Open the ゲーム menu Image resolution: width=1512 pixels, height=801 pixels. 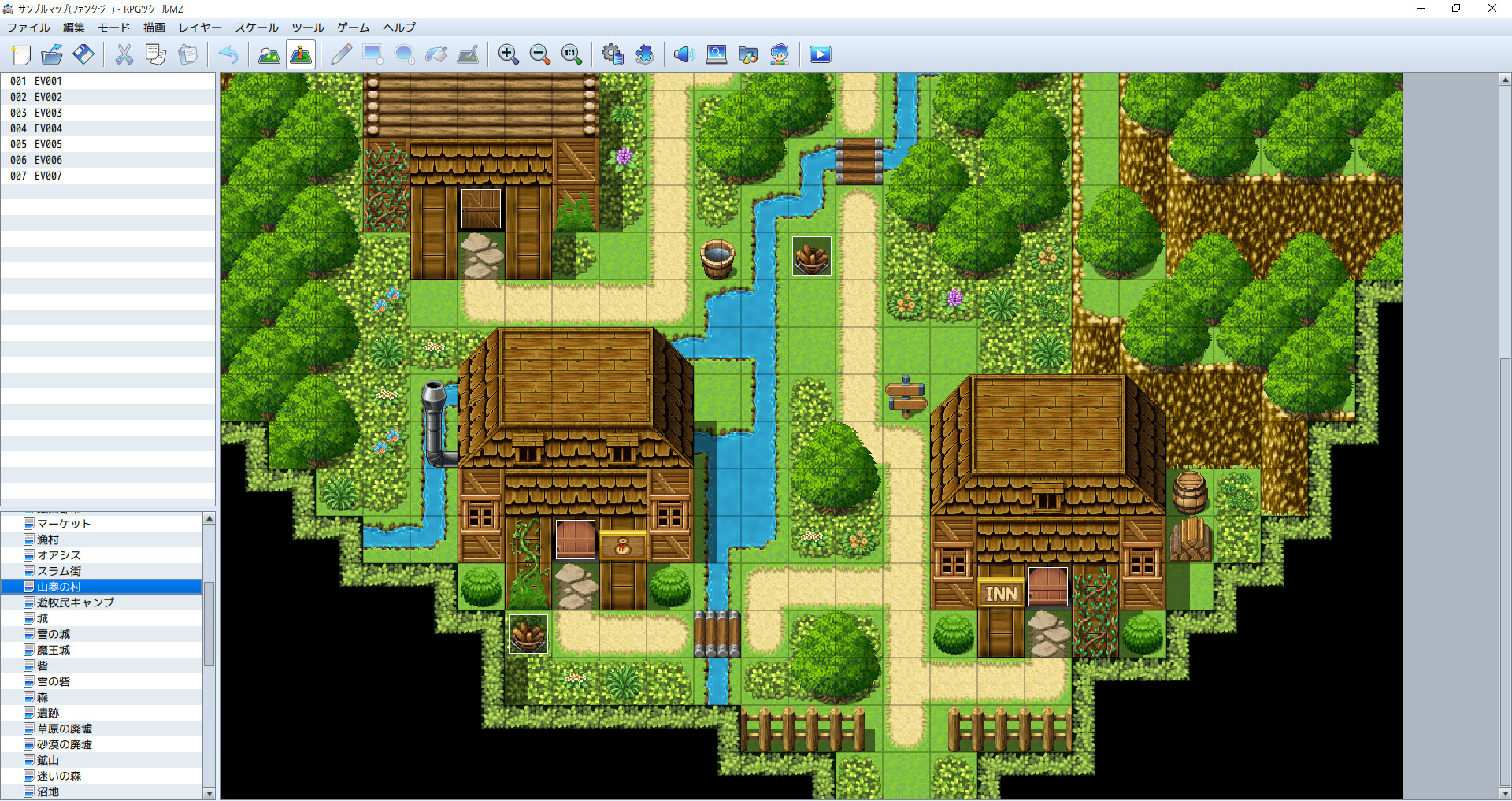(x=352, y=28)
